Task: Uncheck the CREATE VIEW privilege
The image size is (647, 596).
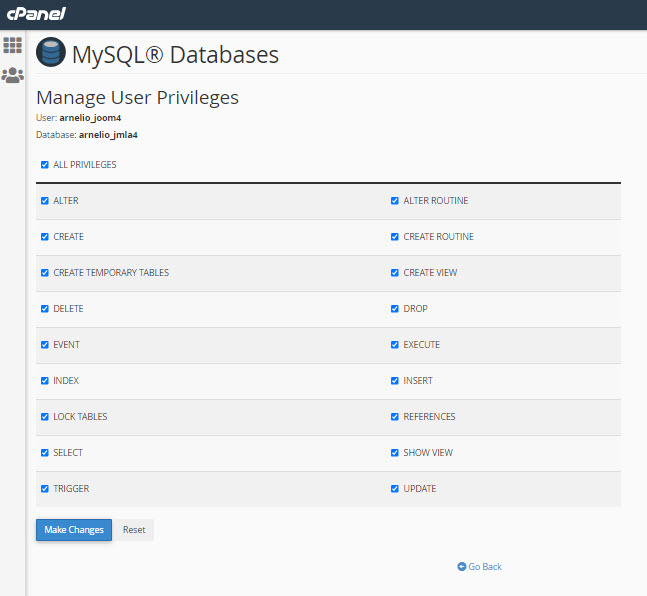Action: (395, 273)
